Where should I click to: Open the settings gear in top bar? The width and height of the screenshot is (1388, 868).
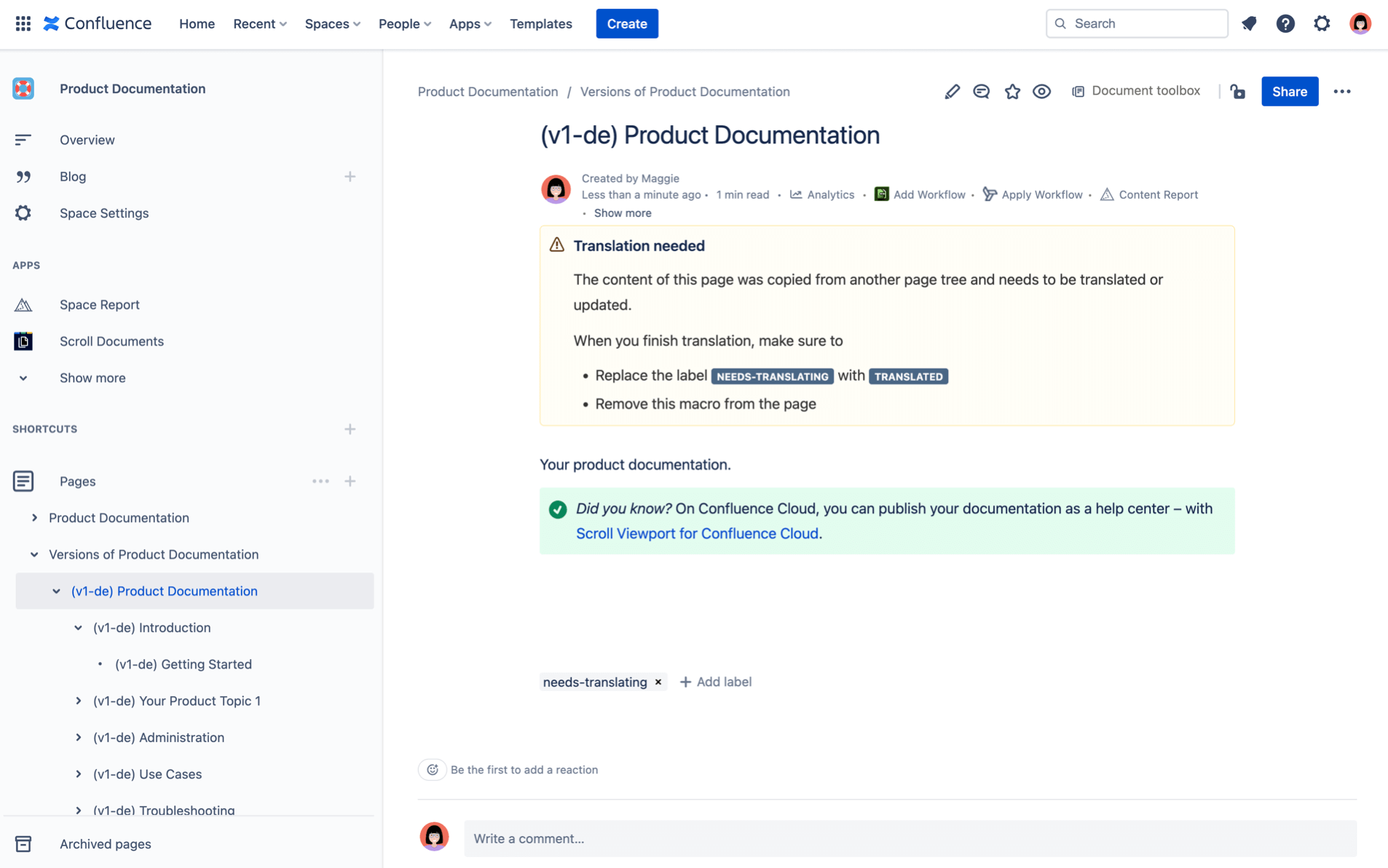[1322, 23]
